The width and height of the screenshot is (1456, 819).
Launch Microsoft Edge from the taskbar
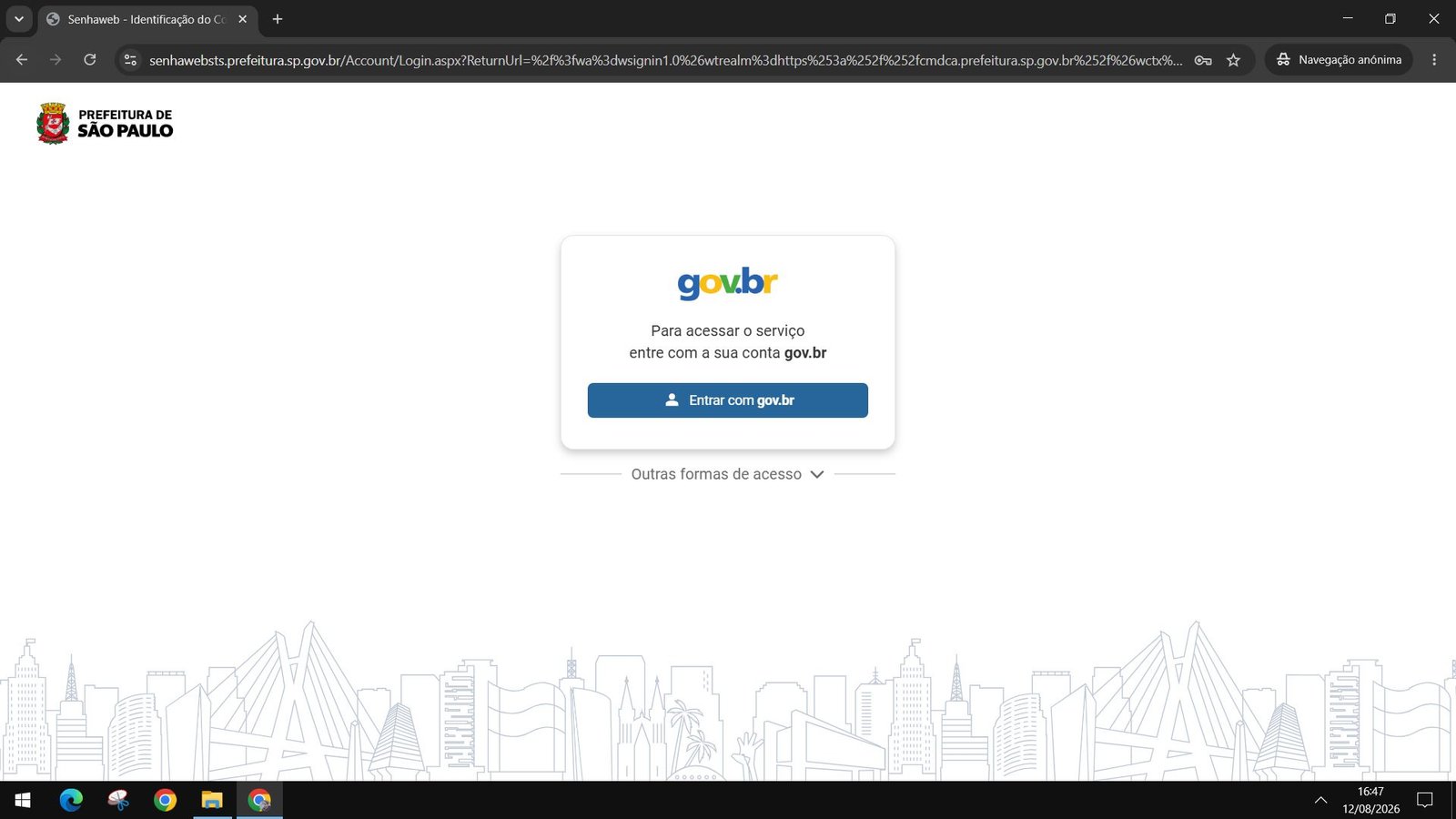coord(71,801)
